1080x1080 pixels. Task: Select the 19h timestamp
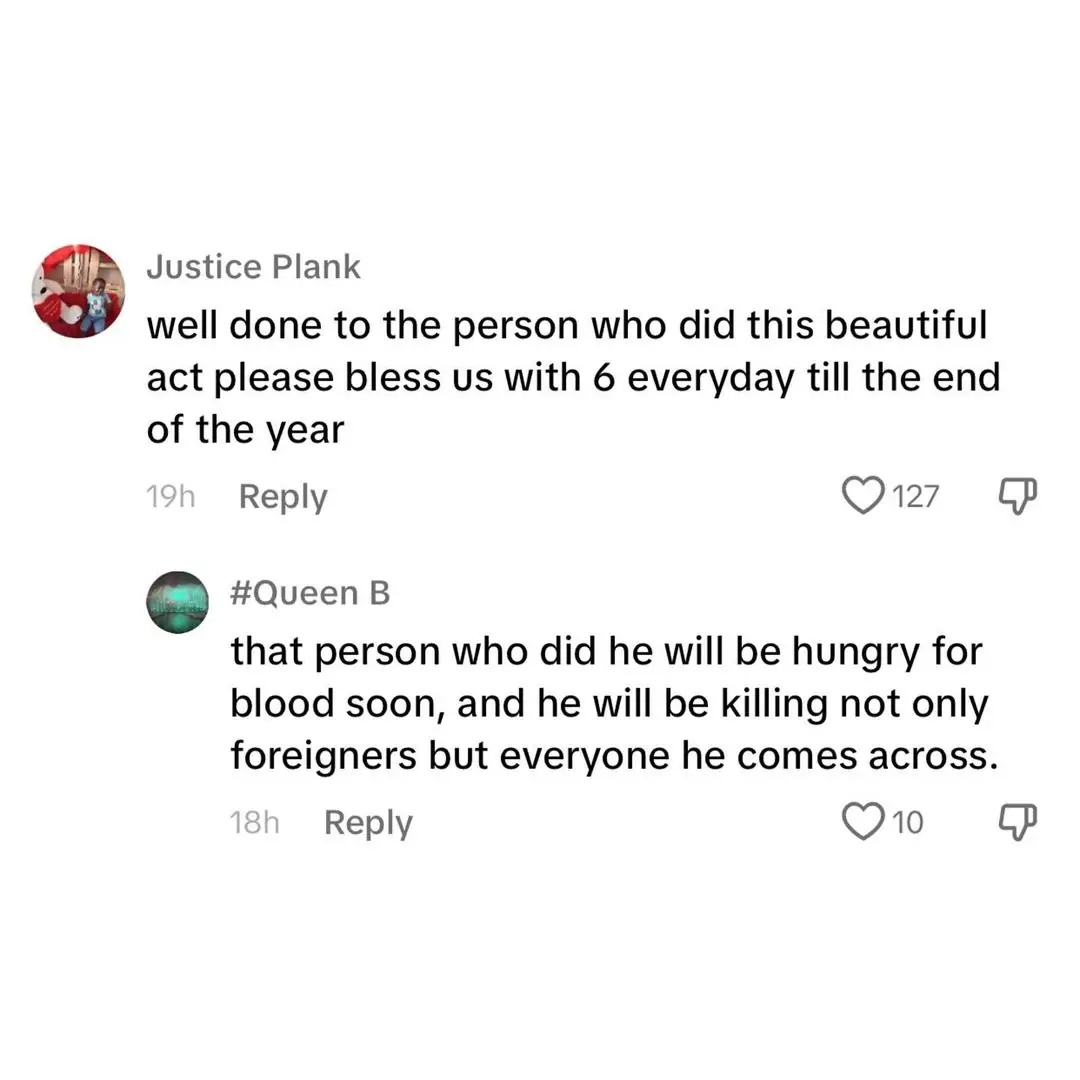coord(169,497)
